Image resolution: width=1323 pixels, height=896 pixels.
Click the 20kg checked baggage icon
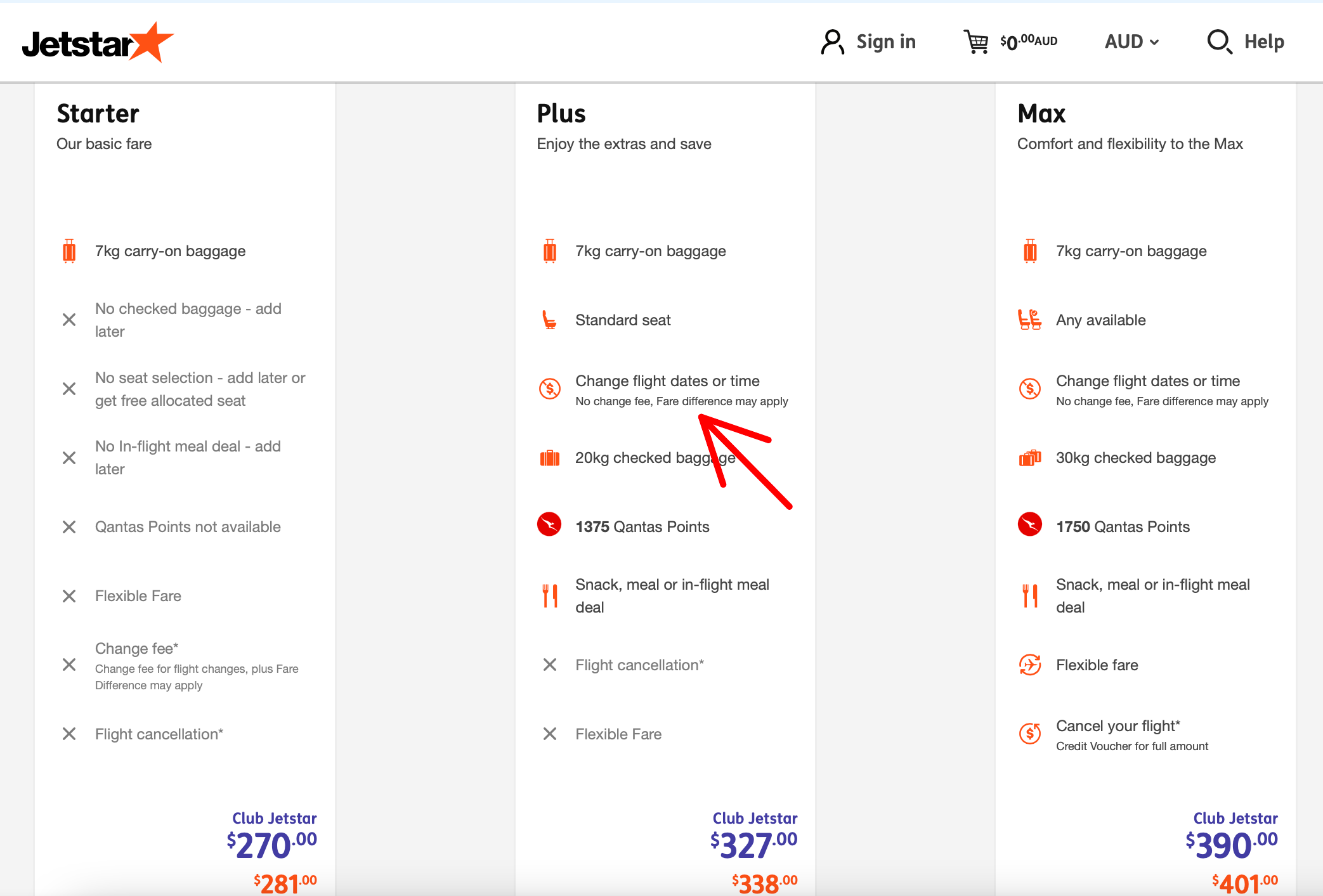click(550, 458)
